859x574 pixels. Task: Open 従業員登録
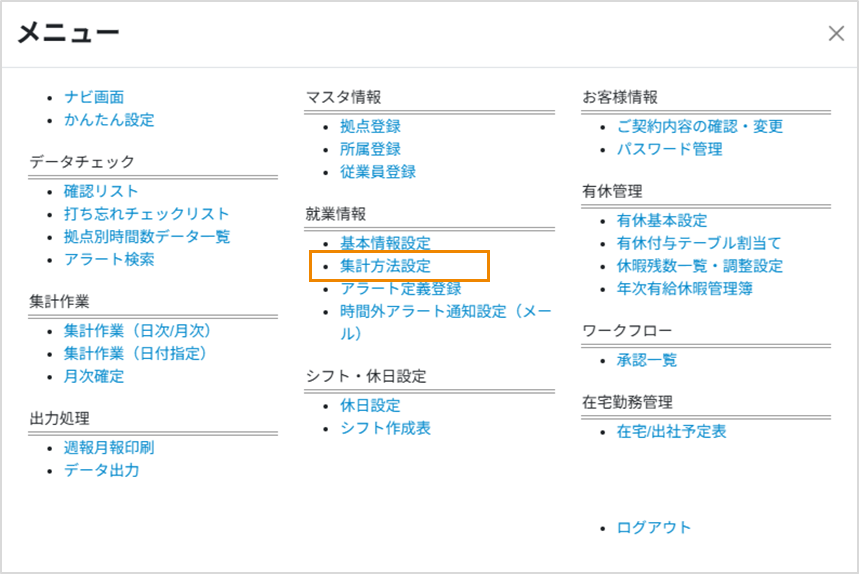click(x=378, y=171)
